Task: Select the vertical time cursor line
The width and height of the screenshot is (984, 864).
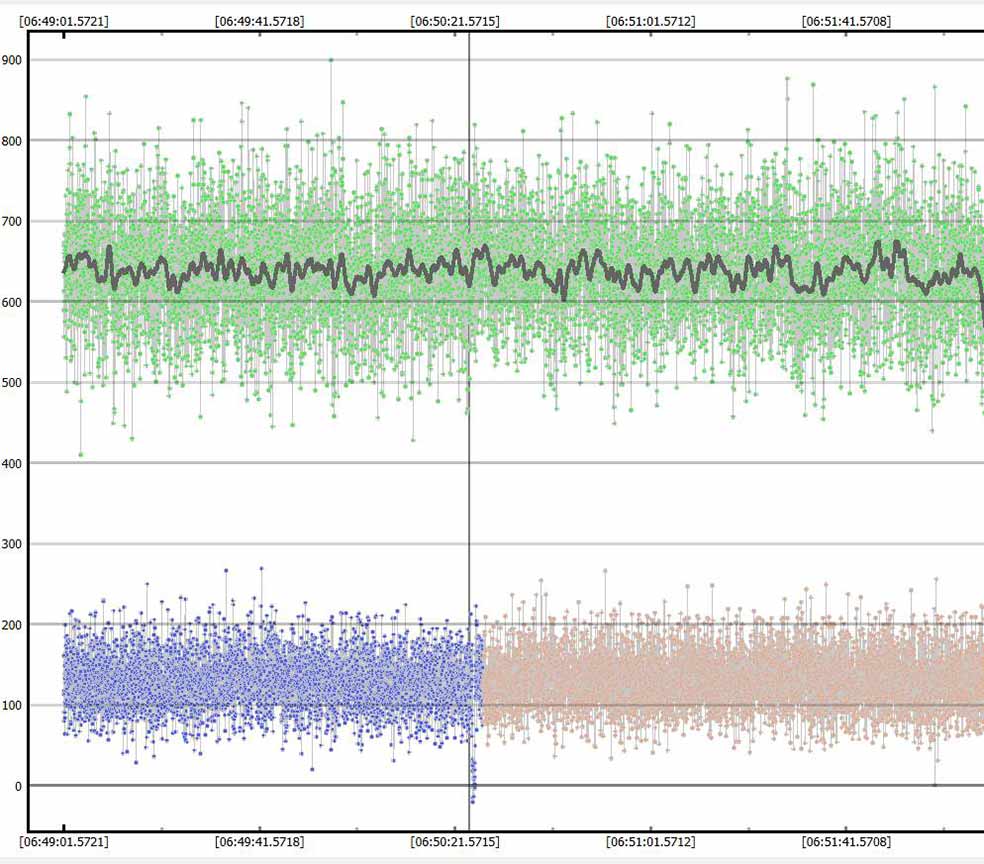Action: (x=469, y=432)
